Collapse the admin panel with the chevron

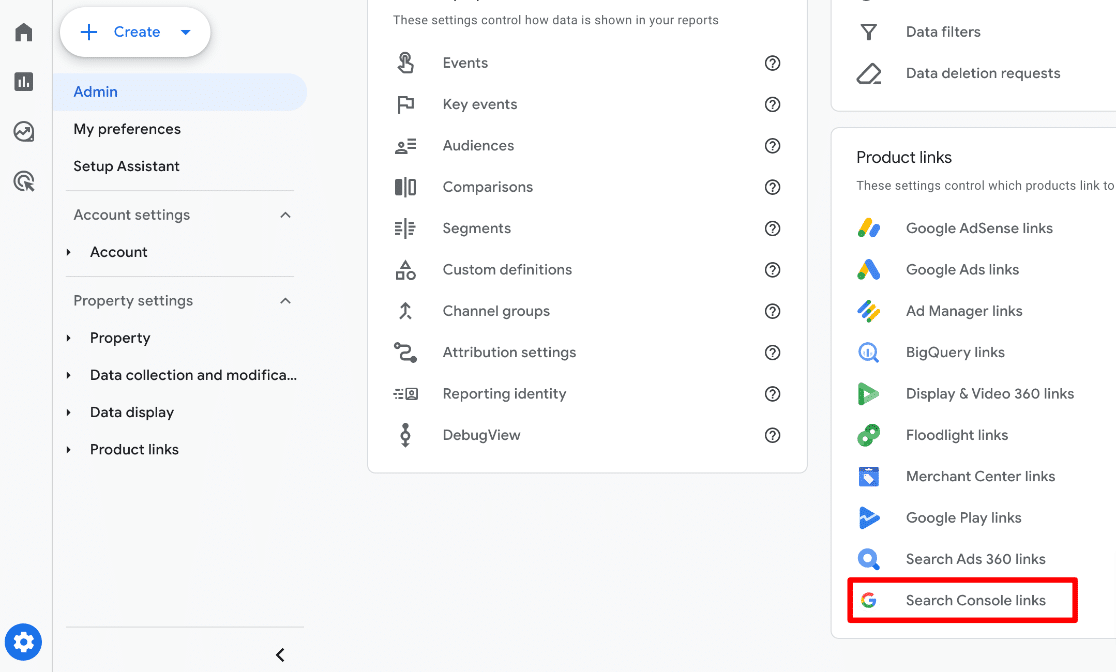279,654
